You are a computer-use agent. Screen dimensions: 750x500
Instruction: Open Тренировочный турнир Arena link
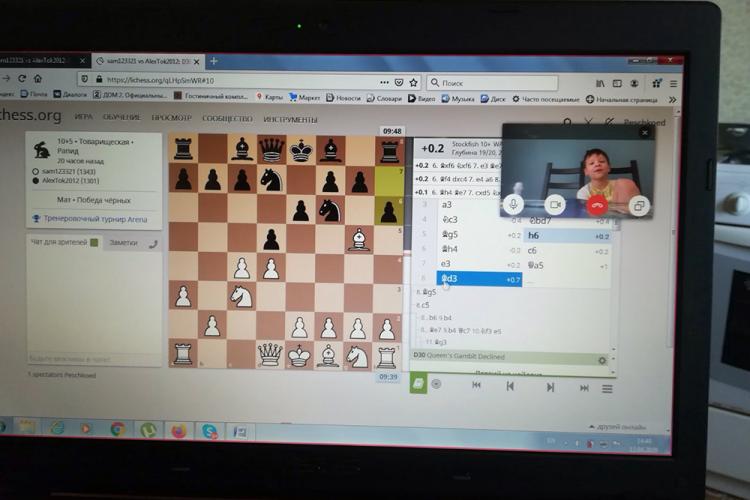pyautogui.click(x=86, y=217)
